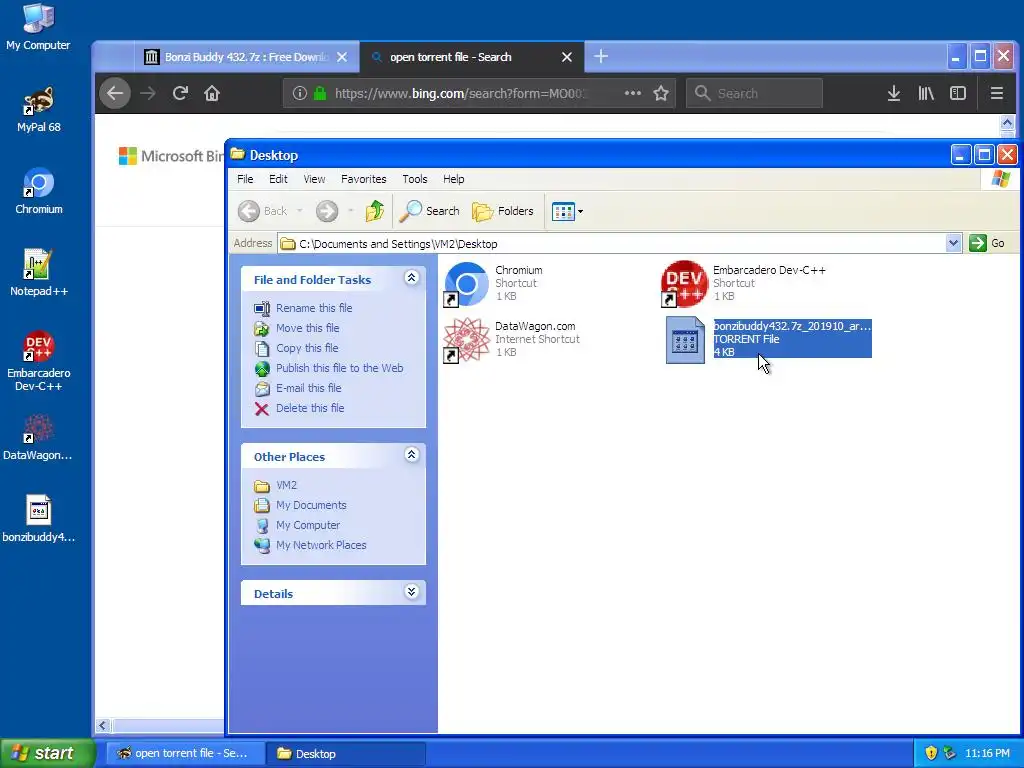
Task: Go to VM2 folder in Other Places
Action: 286,485
